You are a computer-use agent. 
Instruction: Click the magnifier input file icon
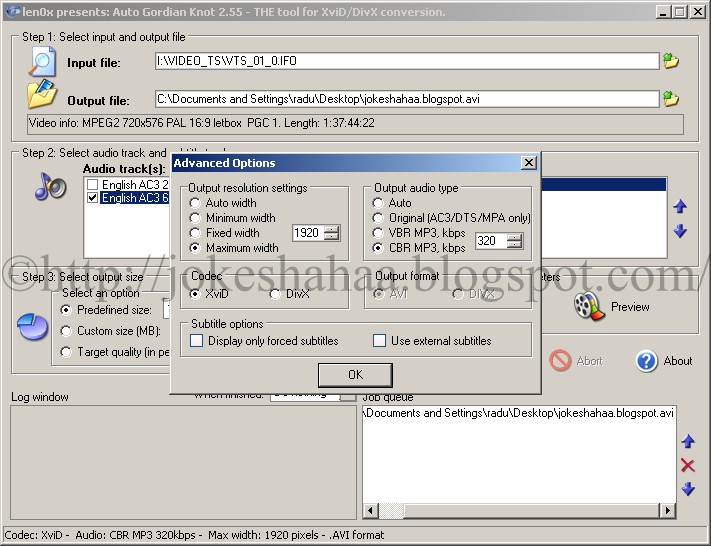coord(42,62)
